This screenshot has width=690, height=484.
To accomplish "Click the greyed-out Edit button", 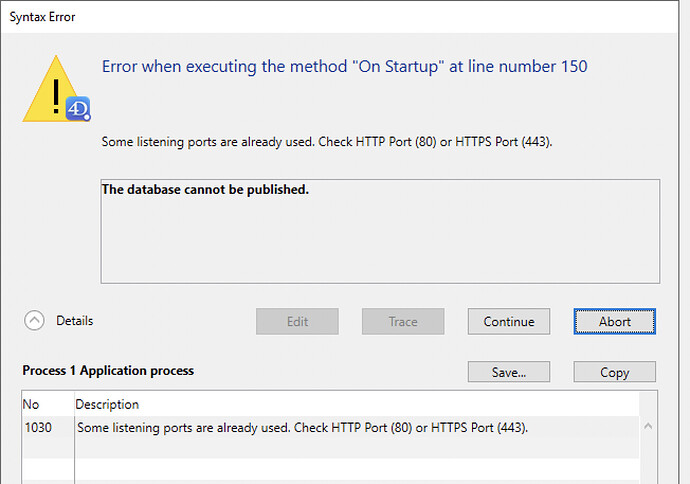I will 297,321.
